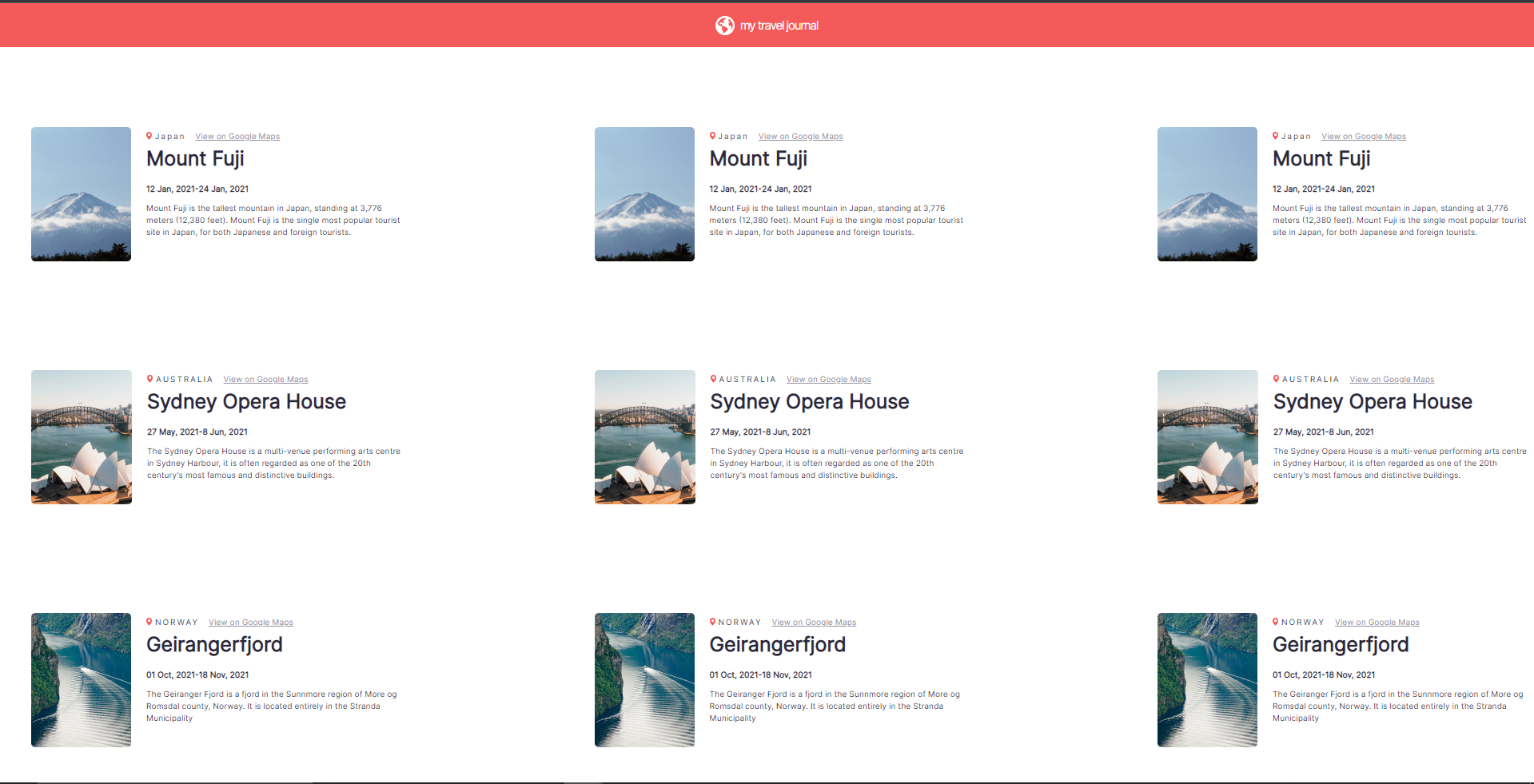The width and height of the screenshot is (1534, 784).
Task: Click the location pin beside Australia, right column
Action: tap(1276, 379)
